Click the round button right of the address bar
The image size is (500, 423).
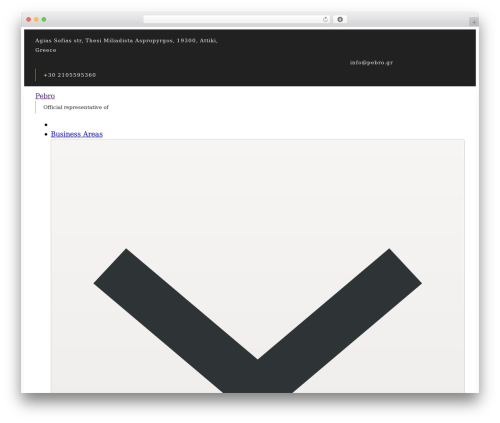[x=340, y=19]
